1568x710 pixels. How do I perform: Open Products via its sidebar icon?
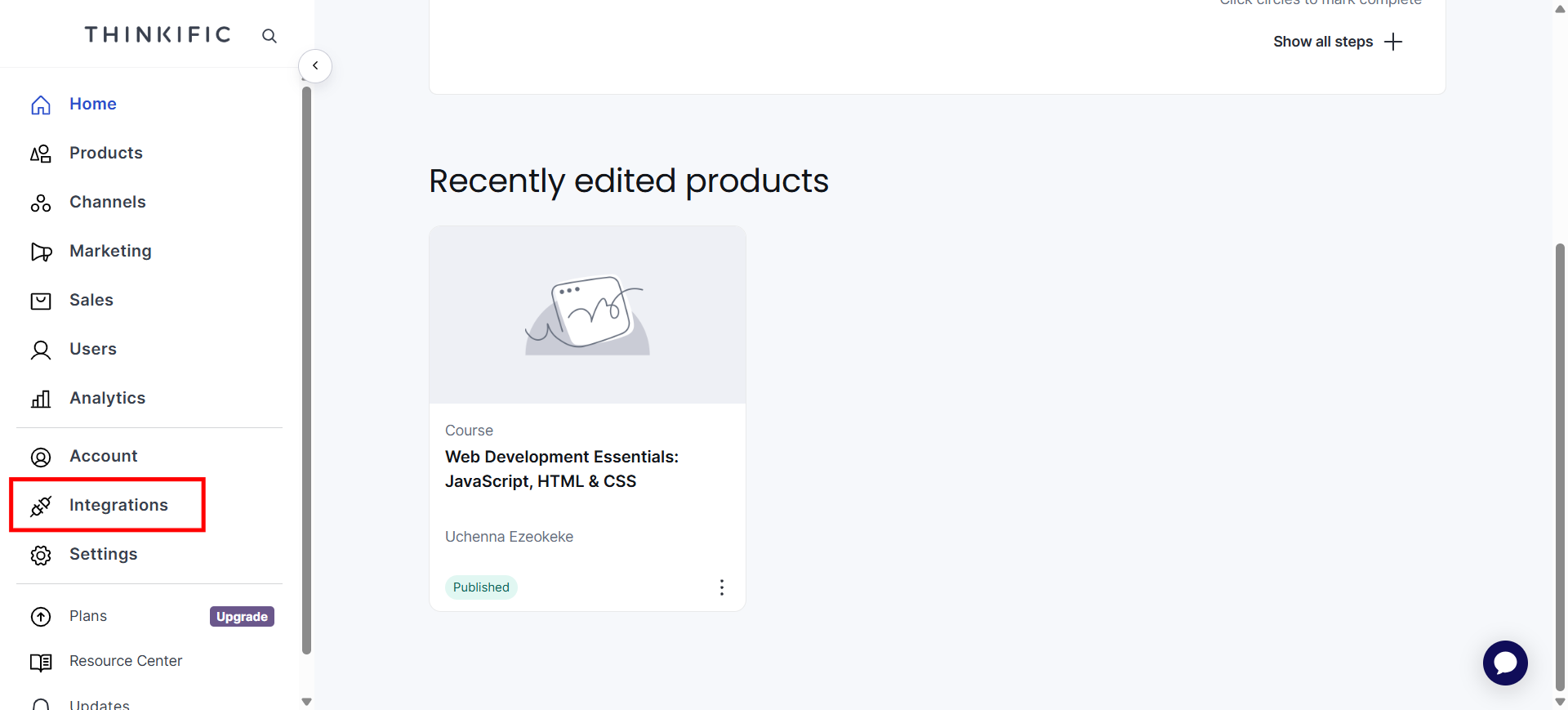pyautogui.click(x=41, y=154)
